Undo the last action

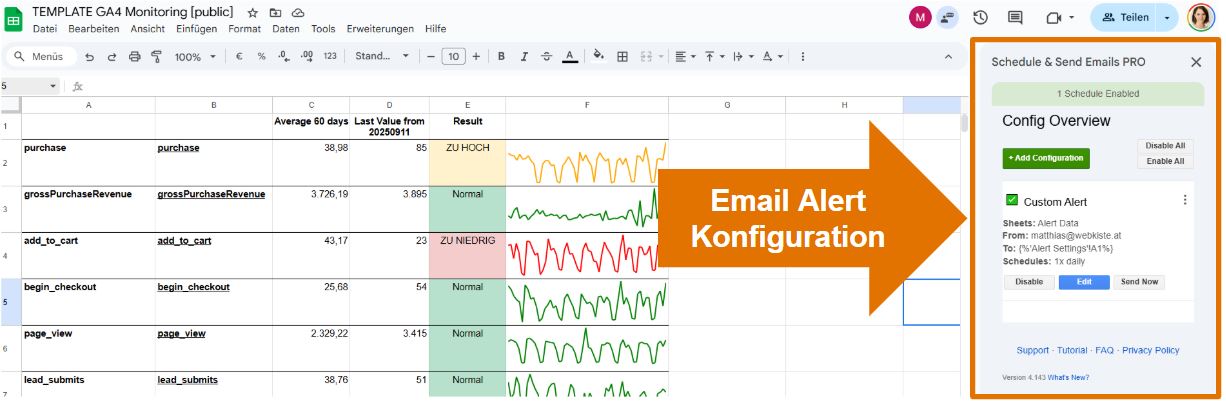click(x=90, y=57)
